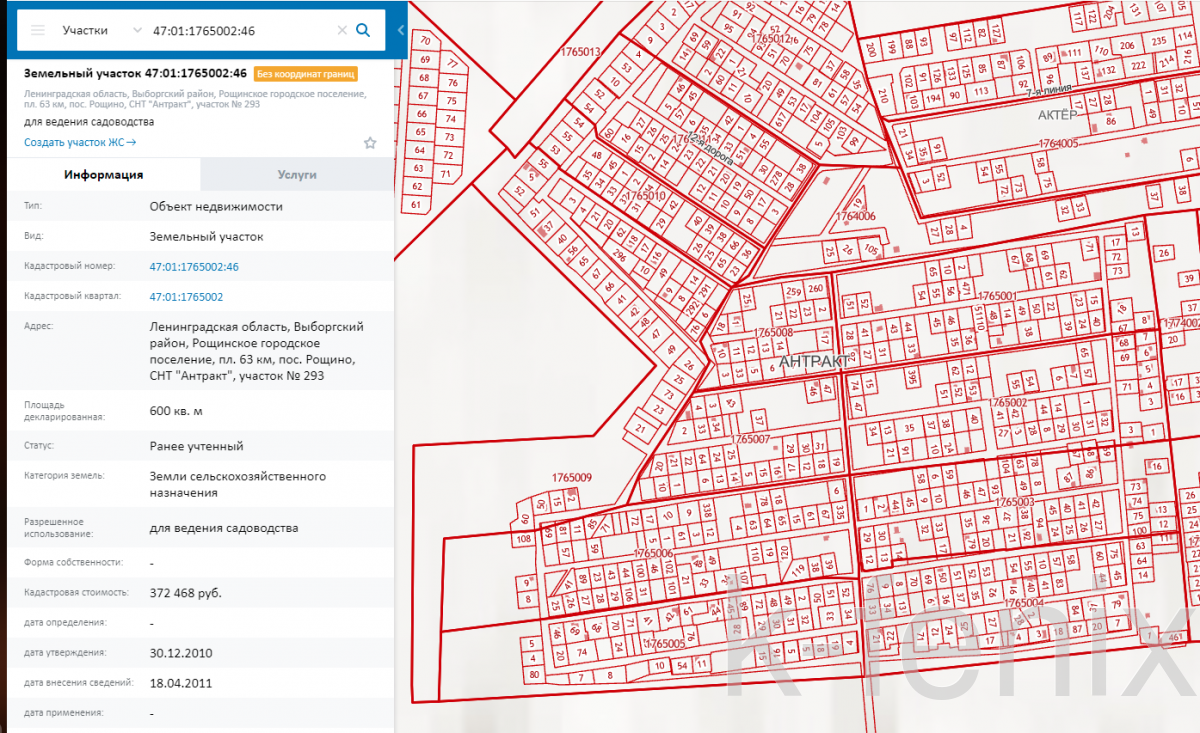The image size is (1200, 733).
Task: Click quarter label 1765008 on the map
Action: [774, 332]
